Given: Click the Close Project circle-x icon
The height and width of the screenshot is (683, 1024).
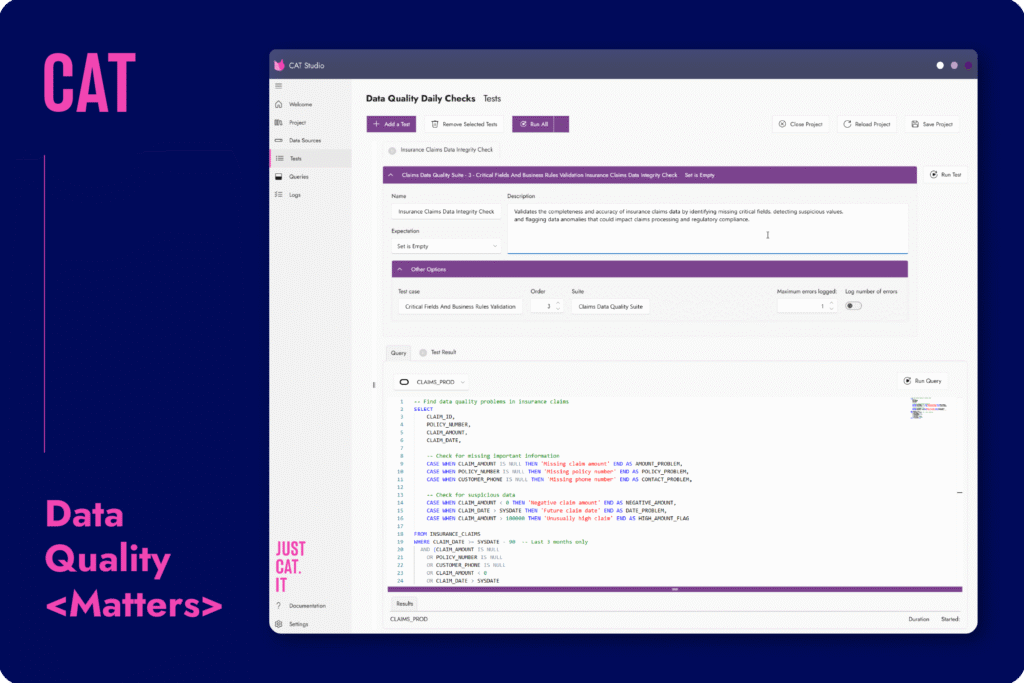Looking at the screenshot, I should [x=782, y=124].
